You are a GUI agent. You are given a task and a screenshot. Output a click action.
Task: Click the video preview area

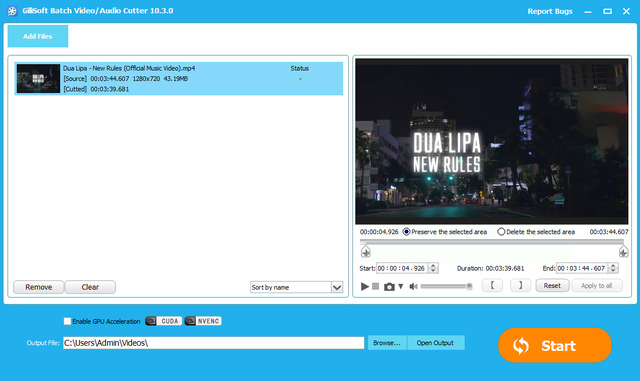click(491, 141)
